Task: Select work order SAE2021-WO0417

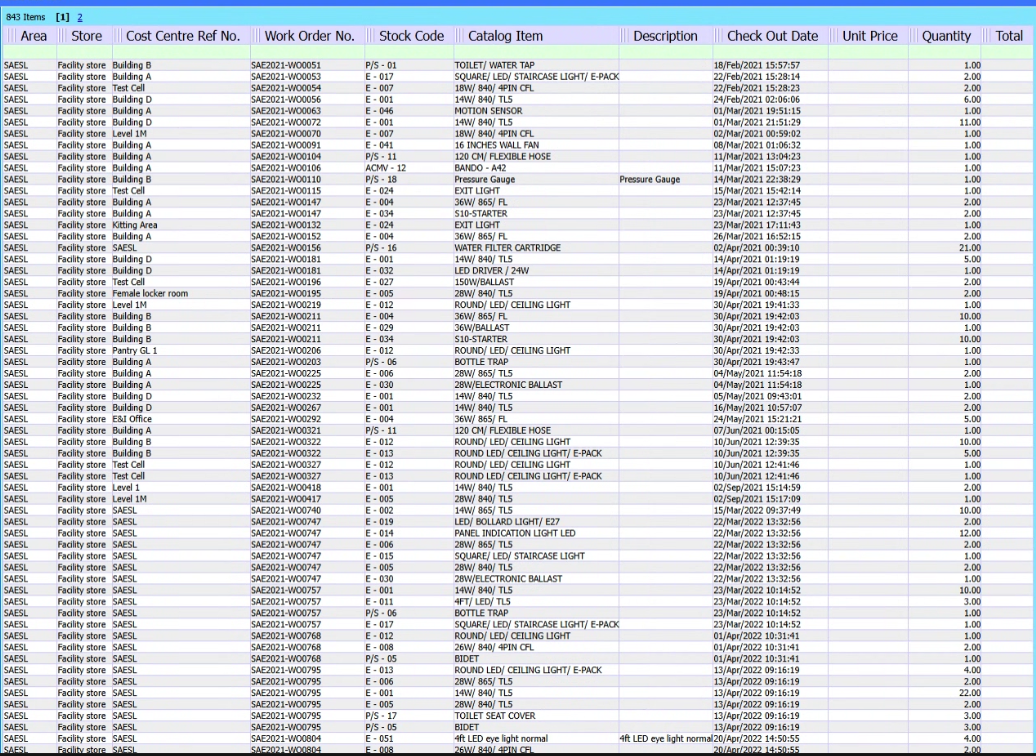Action: pyautogui.click(x=286, y=499)
